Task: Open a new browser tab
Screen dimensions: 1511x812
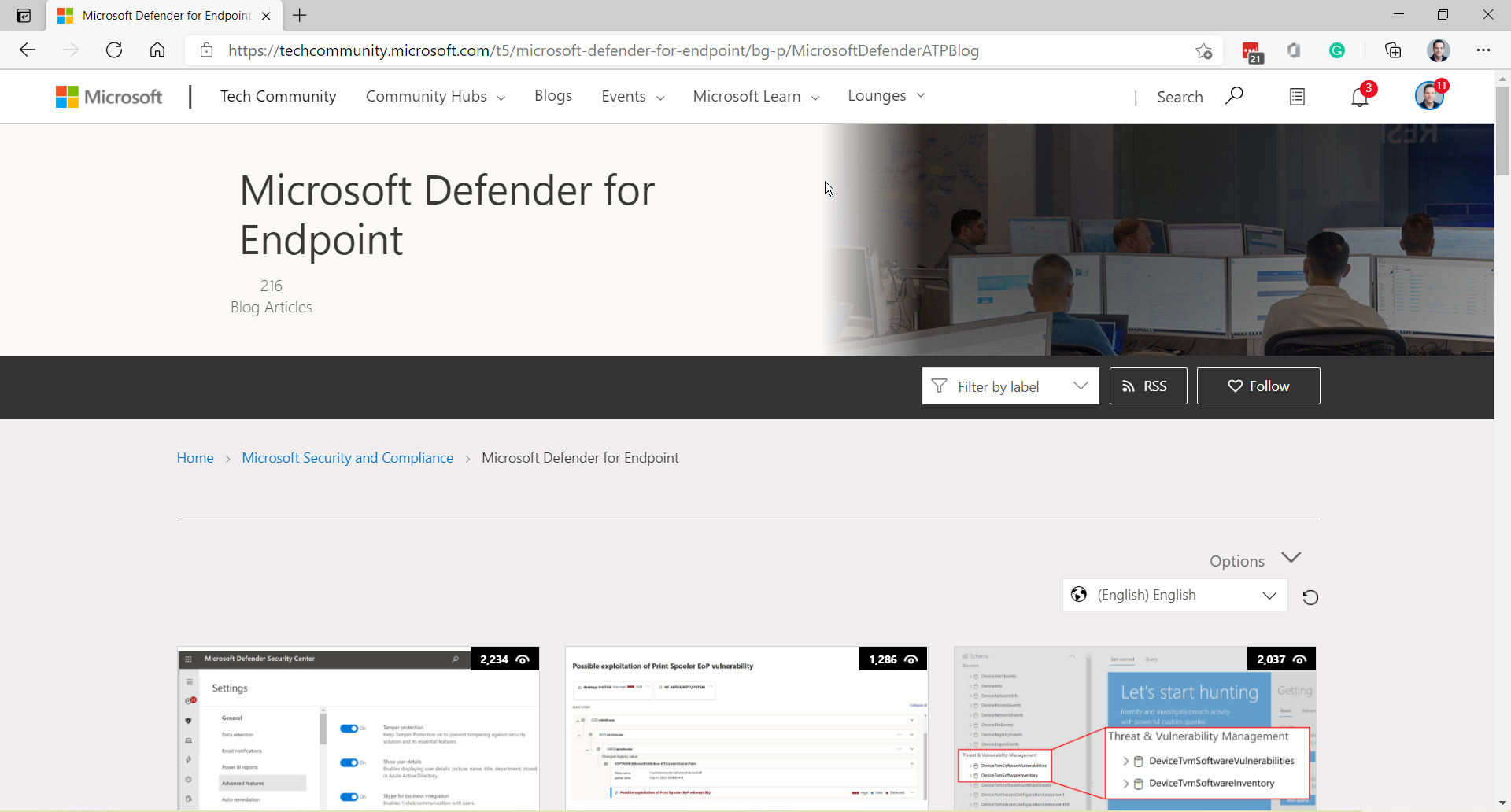Action: tap(300, 15)
